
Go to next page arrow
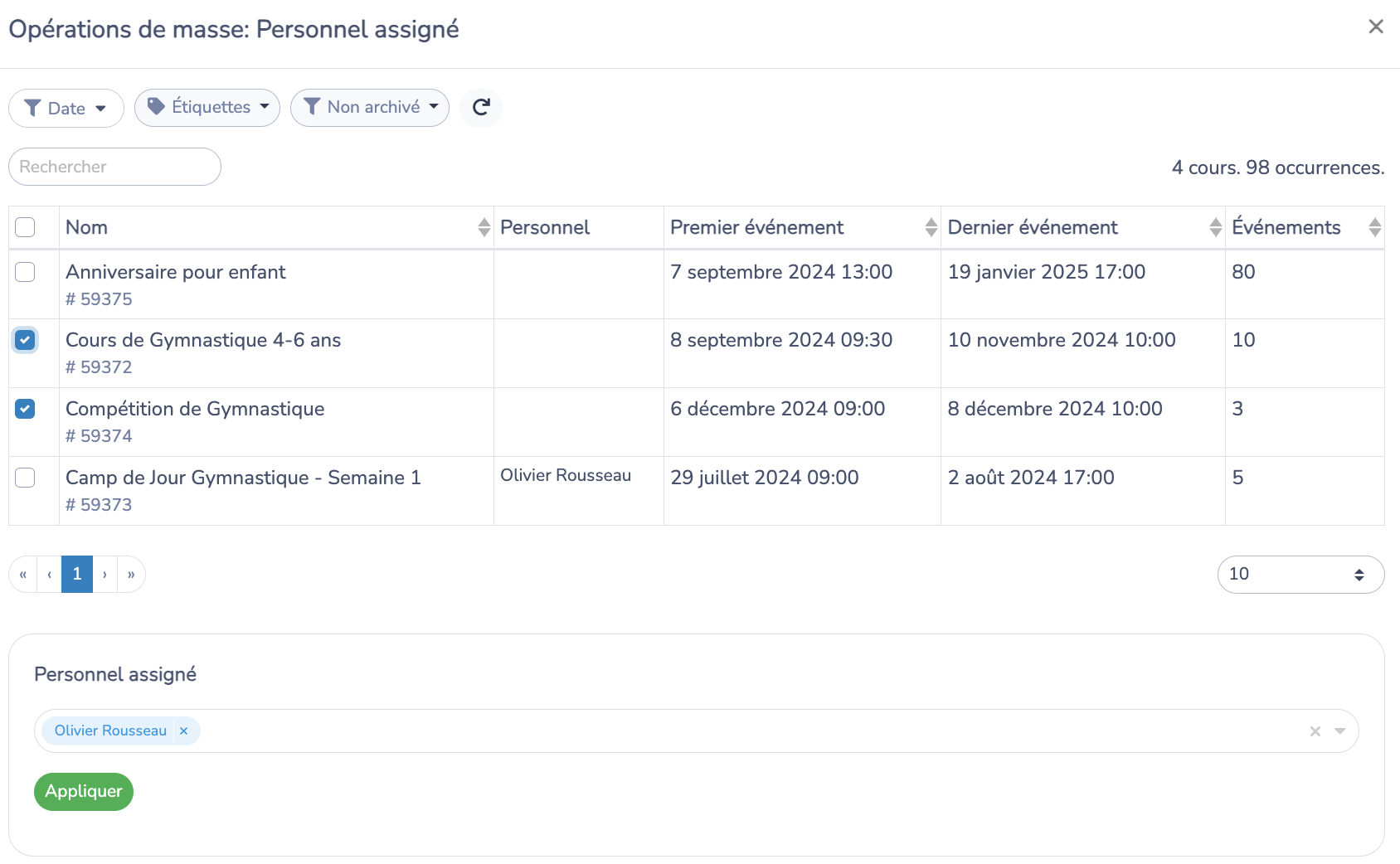[x=105, y=575]
